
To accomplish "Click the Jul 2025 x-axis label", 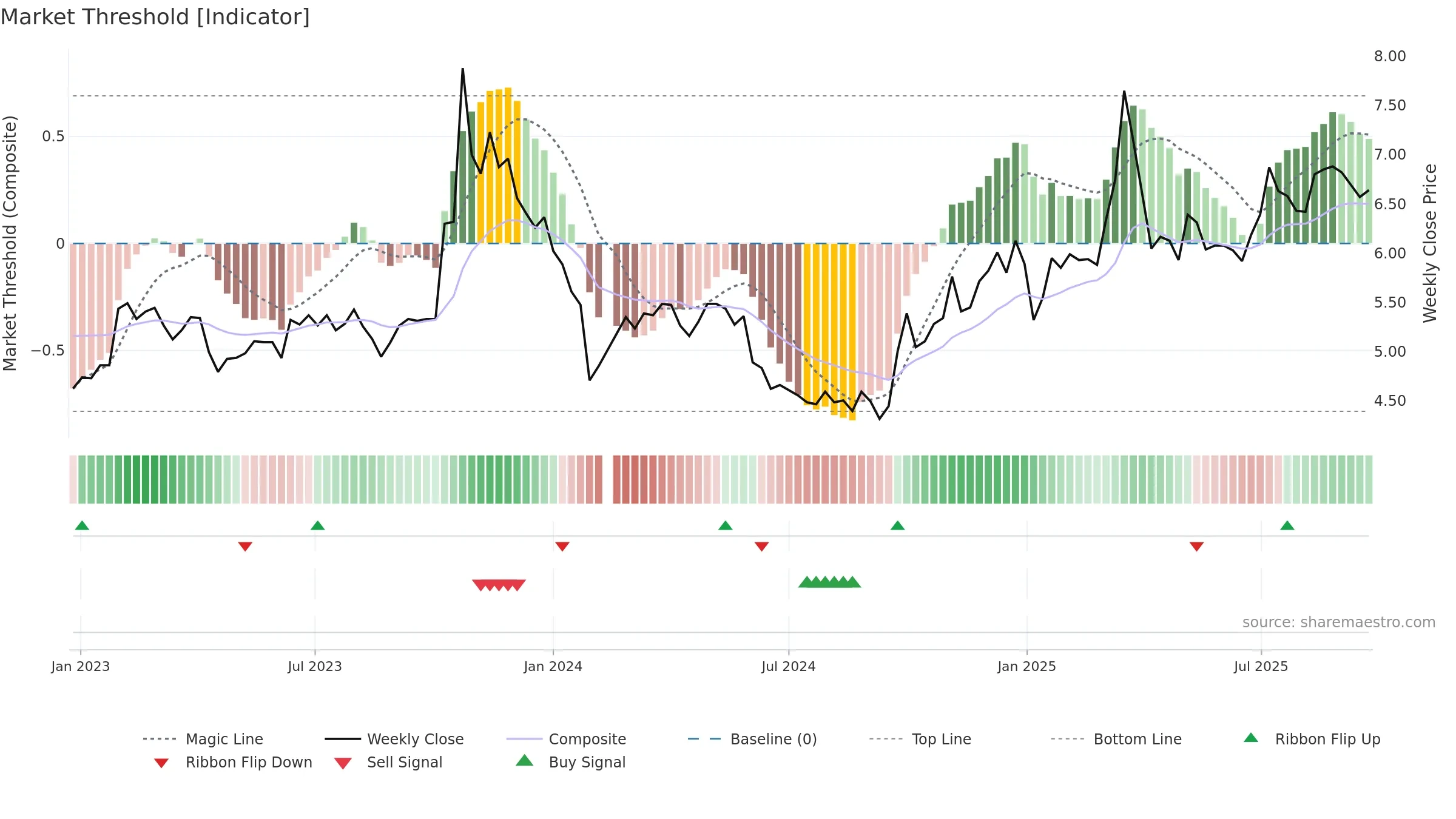I will (1261, 667).
